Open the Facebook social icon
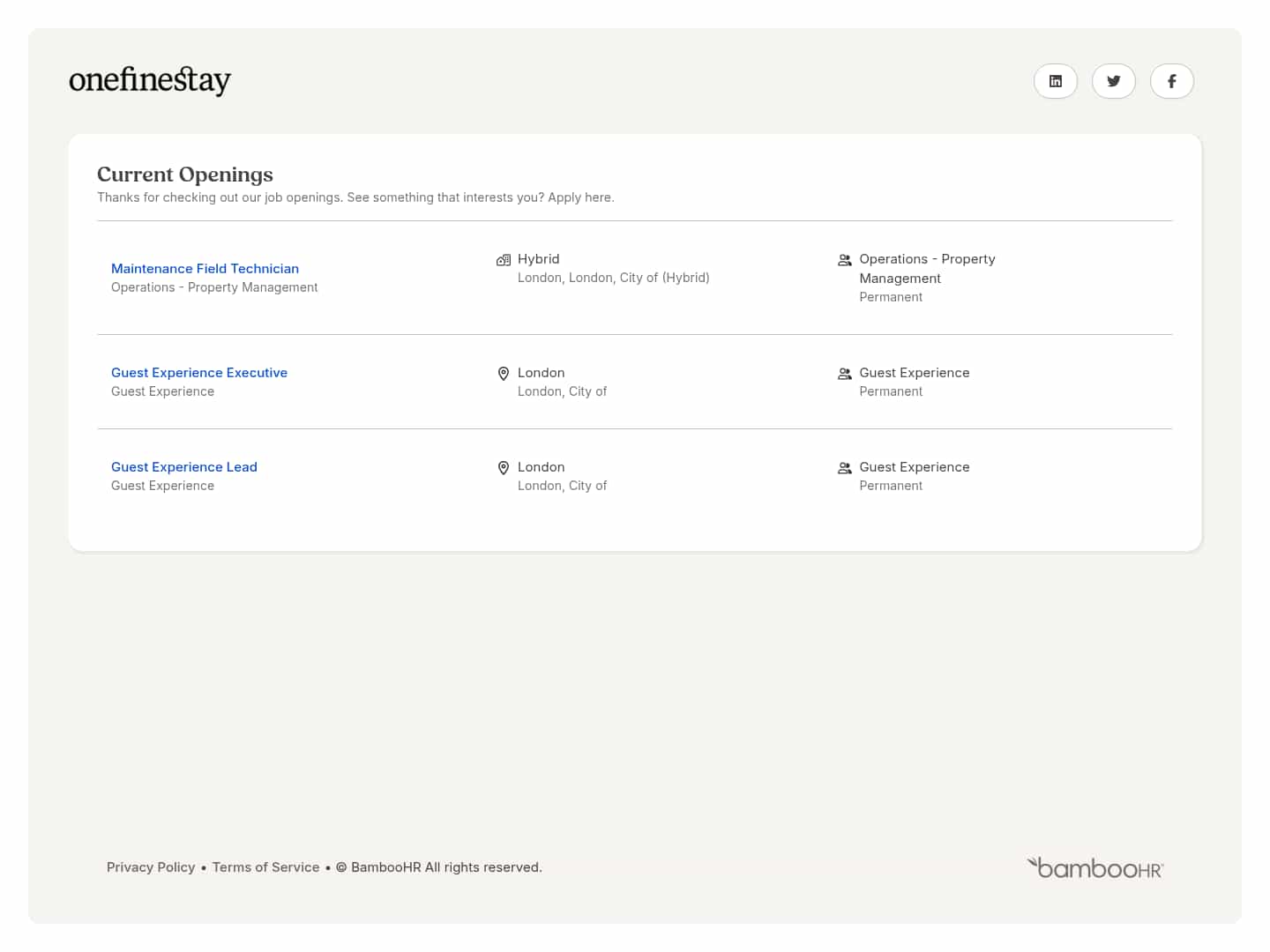The width and height of the screenshot is (1270, 952). [1172, 81]
